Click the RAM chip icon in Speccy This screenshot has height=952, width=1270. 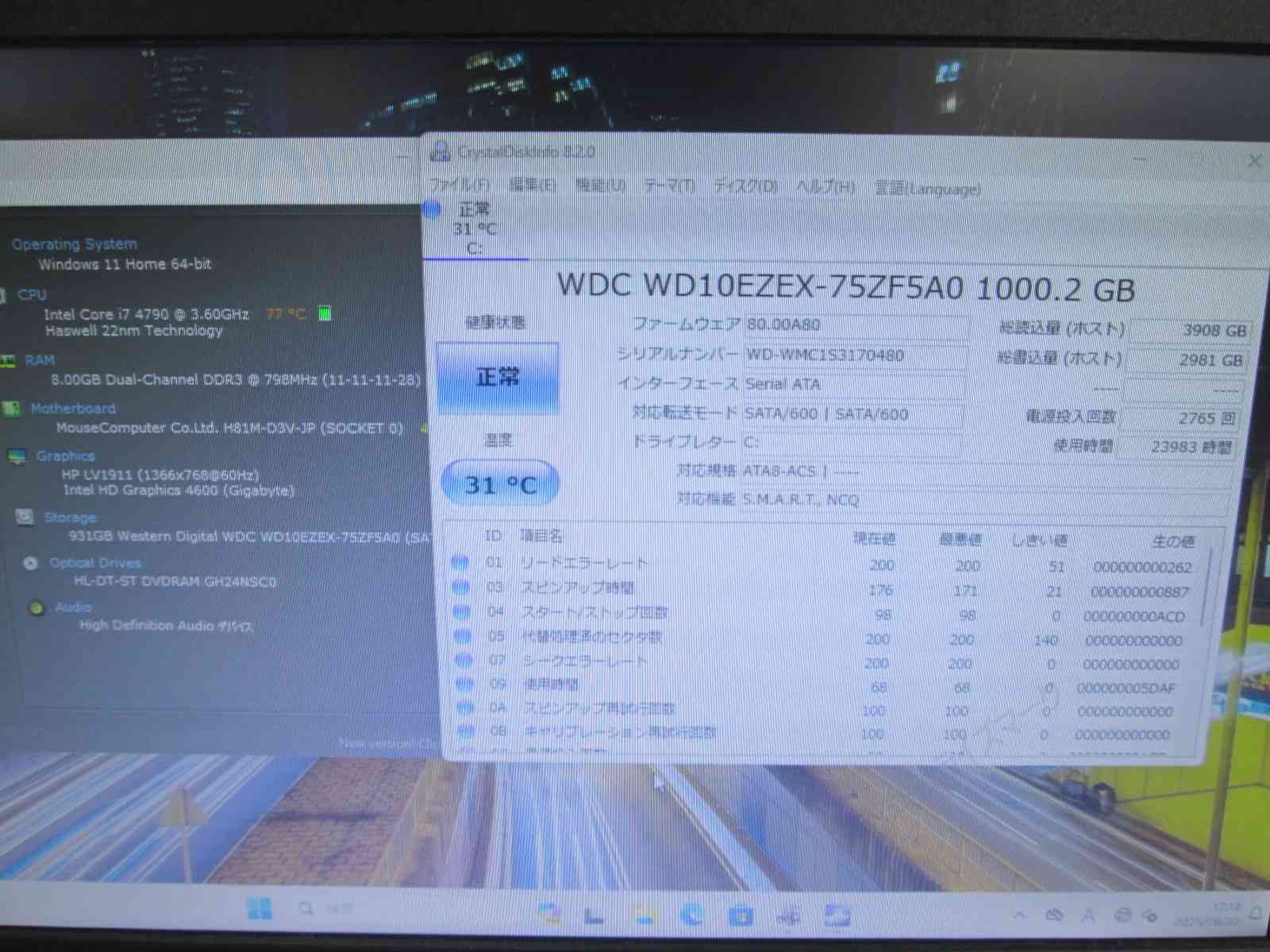tap(8, 361)
